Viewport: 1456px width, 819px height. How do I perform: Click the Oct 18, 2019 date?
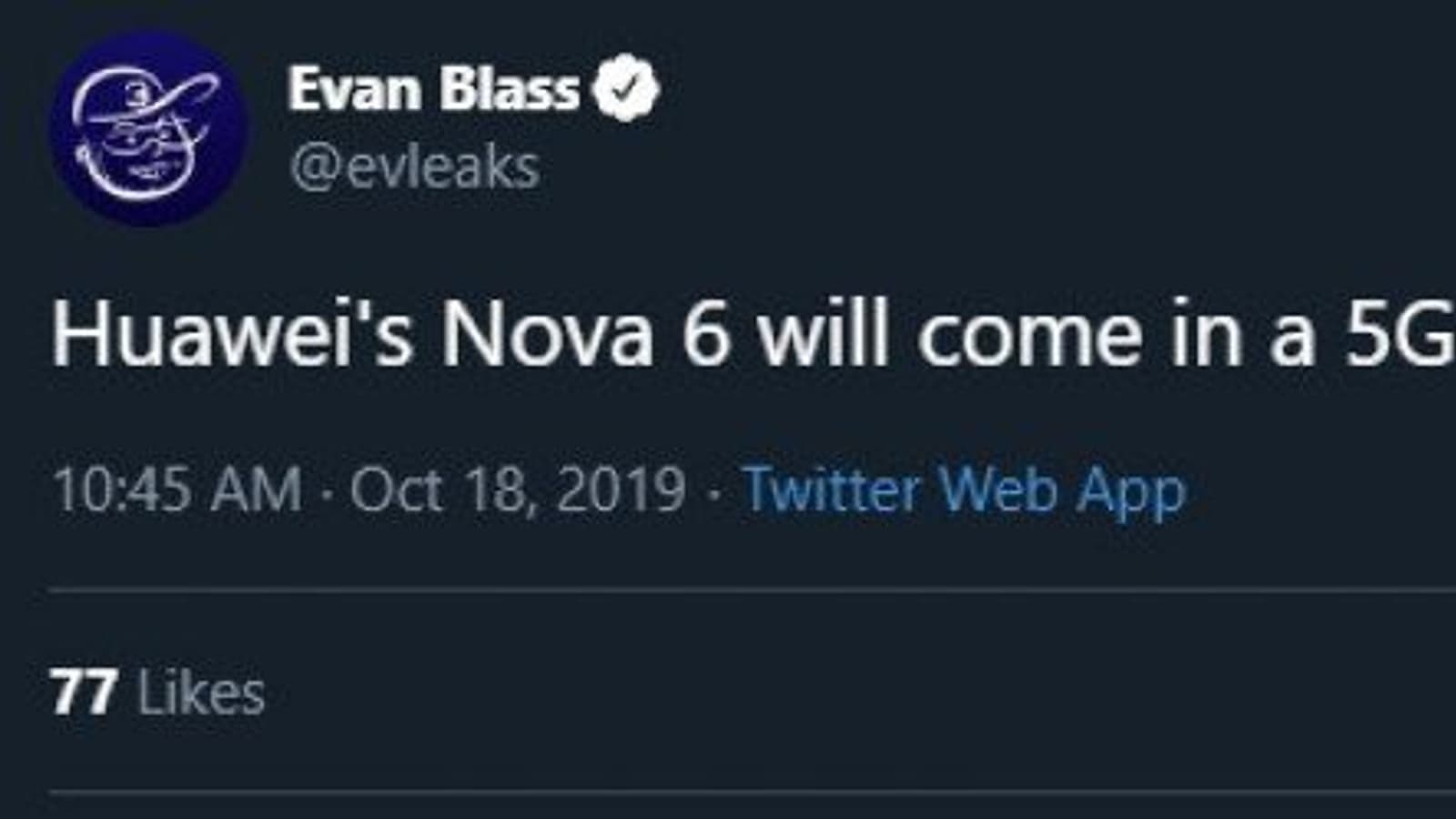point(518,490)
